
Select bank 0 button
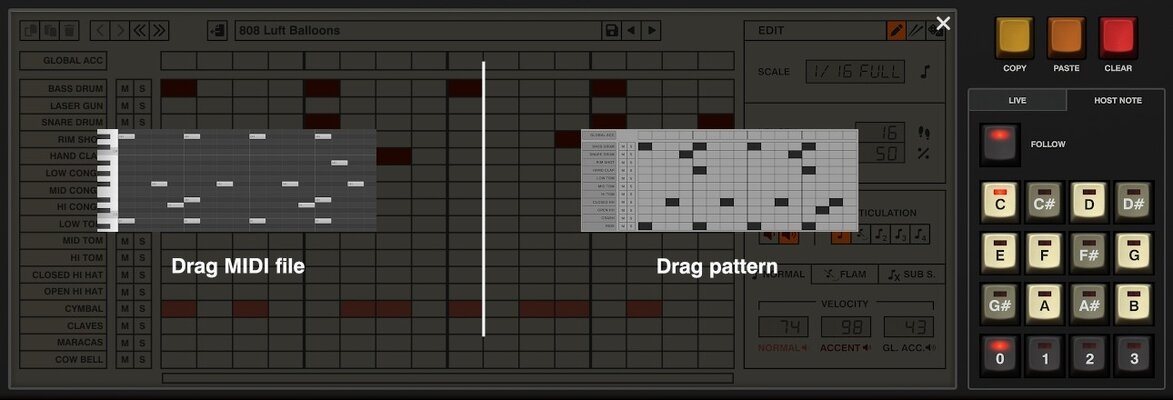[x=1000, y=355]
